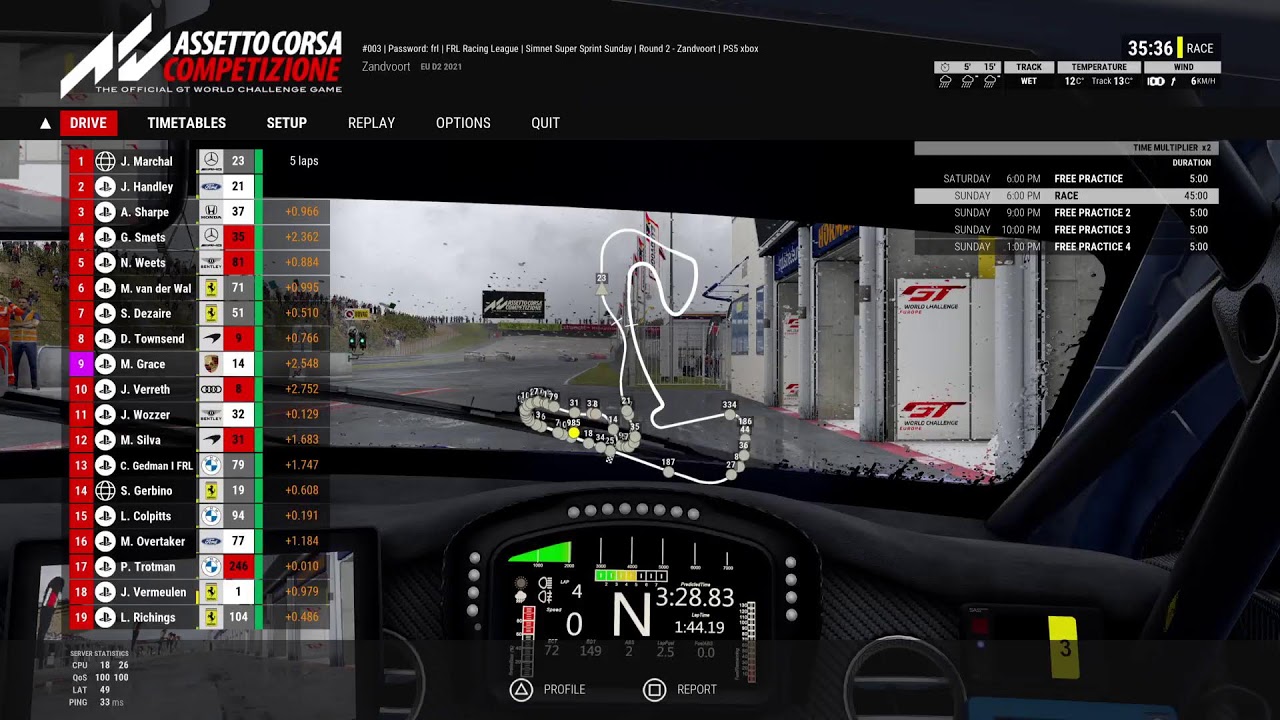Click the PlayStation icon beside M. Grace

tap(105, 364)
